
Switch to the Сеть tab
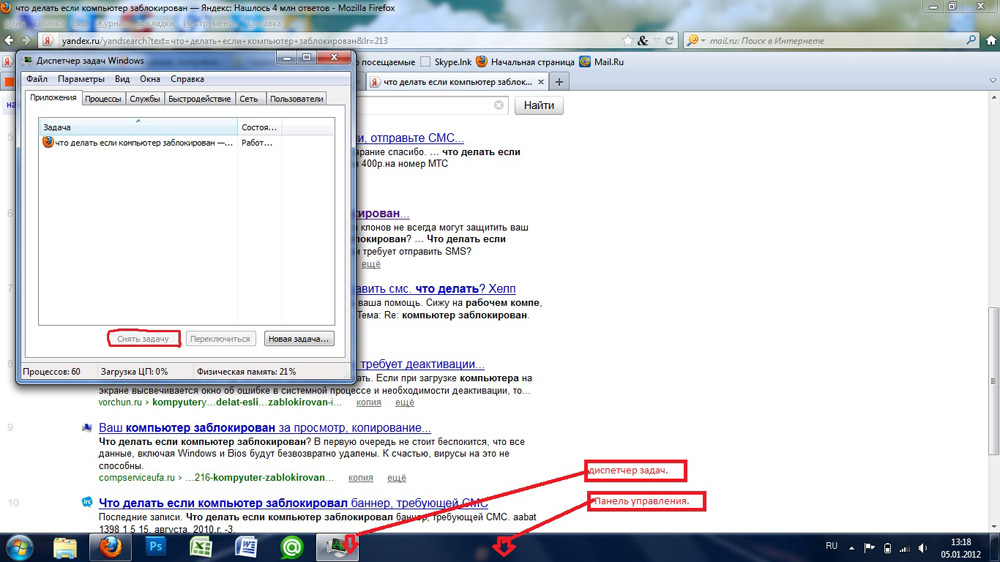(x=249, y=99)
